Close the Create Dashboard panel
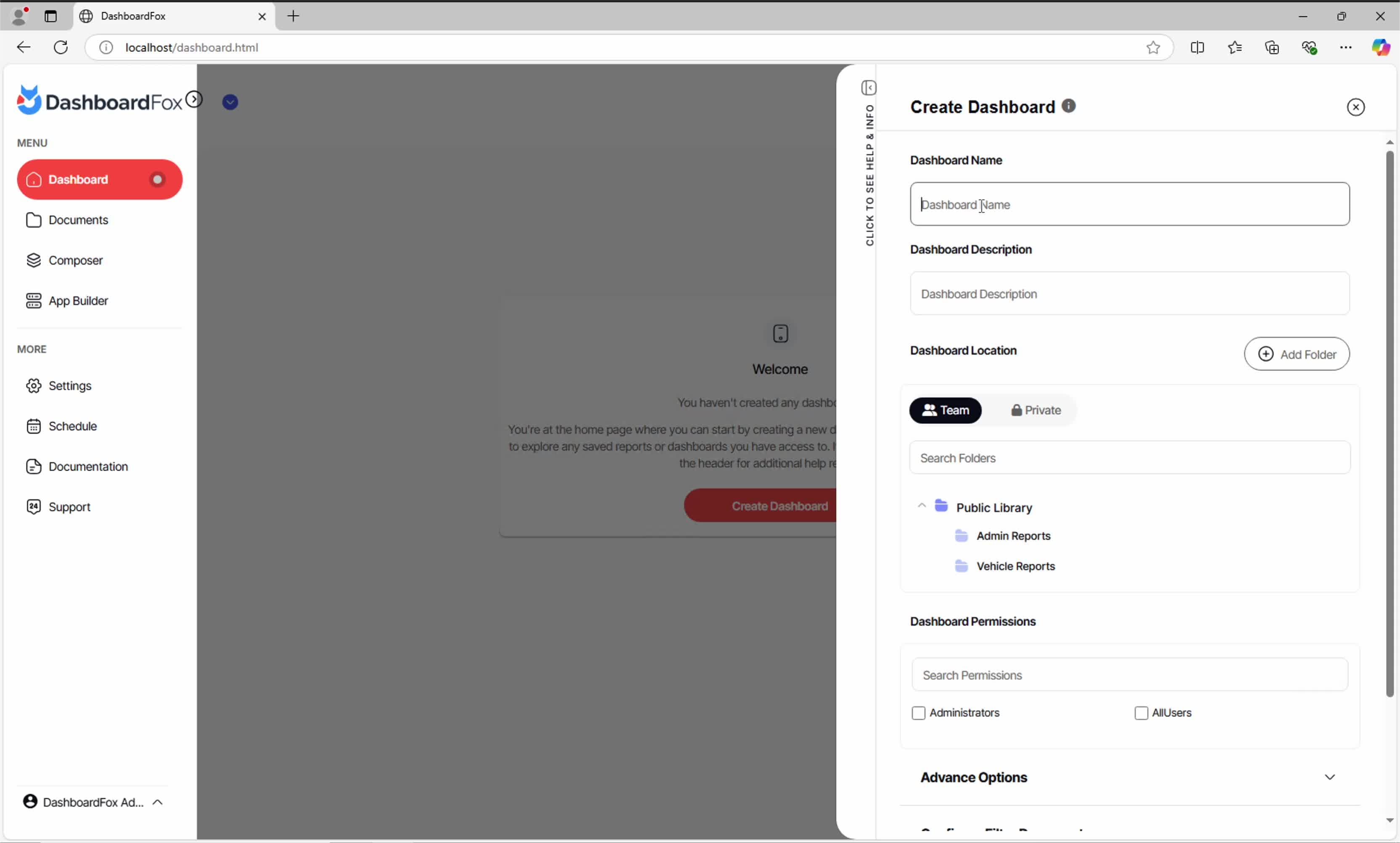Image resolution: width=1400 pixels, height=843 pixels. pos(1355,107)
